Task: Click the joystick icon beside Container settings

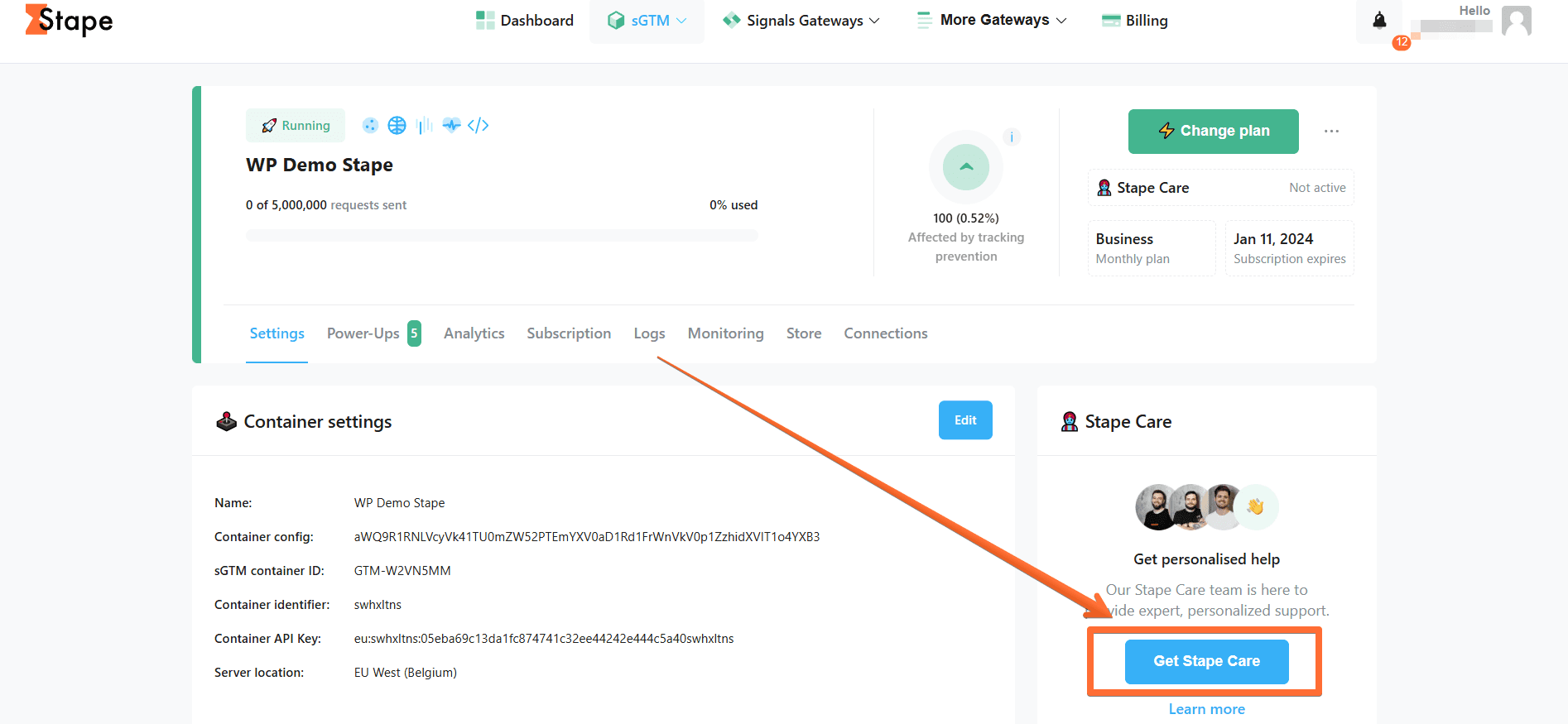Action: click(x=226, y=422)
